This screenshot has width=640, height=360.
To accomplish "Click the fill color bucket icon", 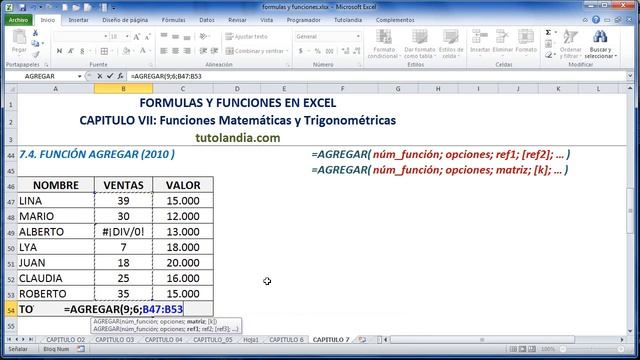I will (x=126, y=51).
